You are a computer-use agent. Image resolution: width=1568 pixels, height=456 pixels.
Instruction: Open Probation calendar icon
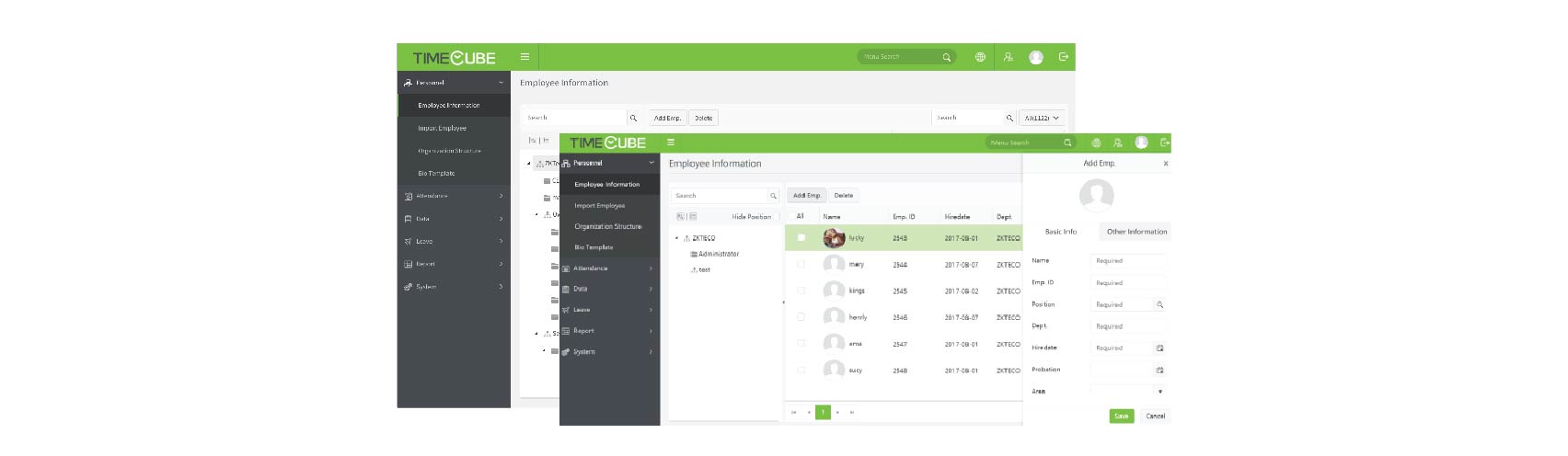click(x=1159, y=370)
